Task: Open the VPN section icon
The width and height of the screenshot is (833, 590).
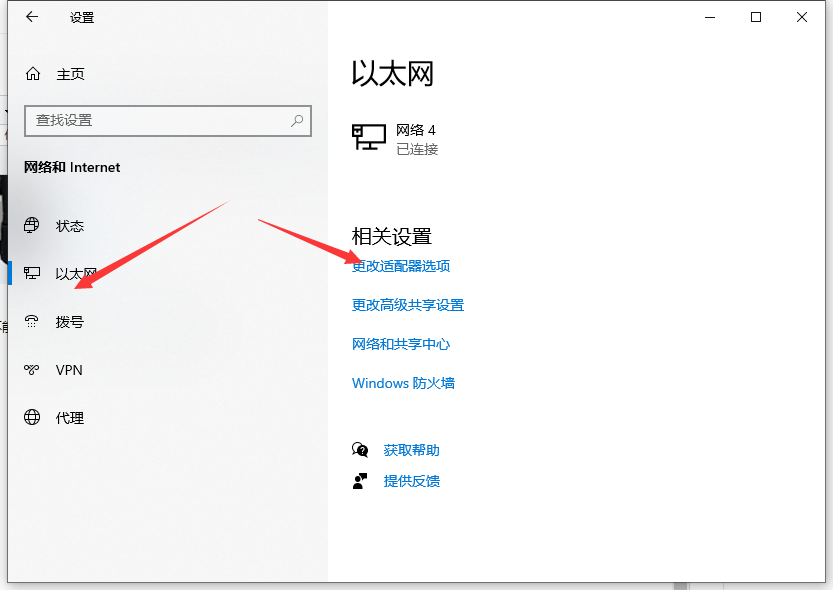Action: [34, 370]
